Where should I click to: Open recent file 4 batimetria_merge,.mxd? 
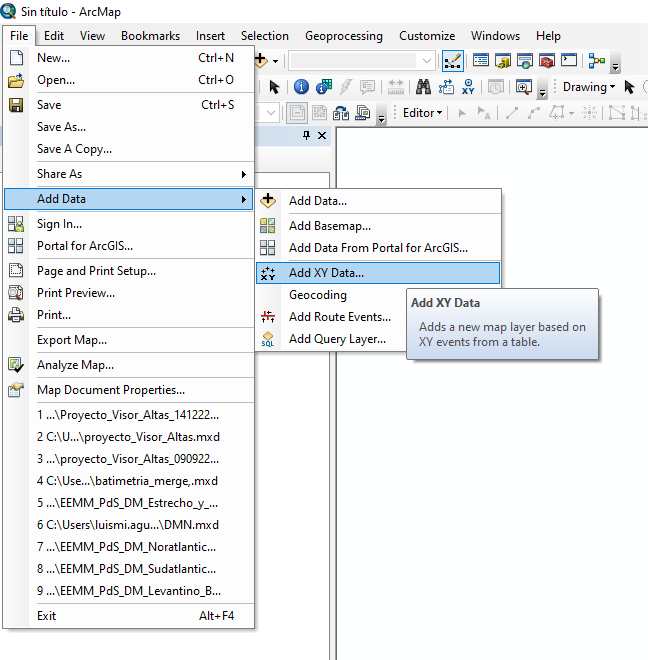click(x=128, y=481)
